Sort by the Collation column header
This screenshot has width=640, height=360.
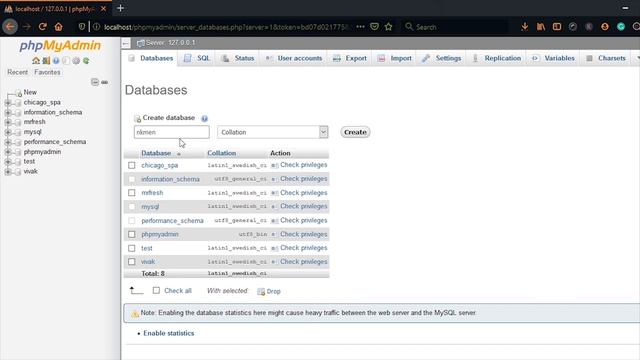pos(222,153)
